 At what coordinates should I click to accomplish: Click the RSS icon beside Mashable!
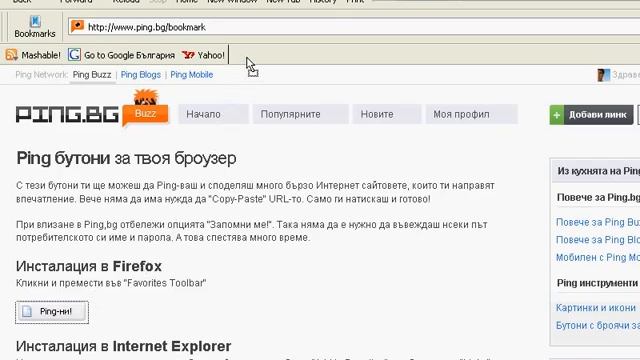click(x=11, y=55)
